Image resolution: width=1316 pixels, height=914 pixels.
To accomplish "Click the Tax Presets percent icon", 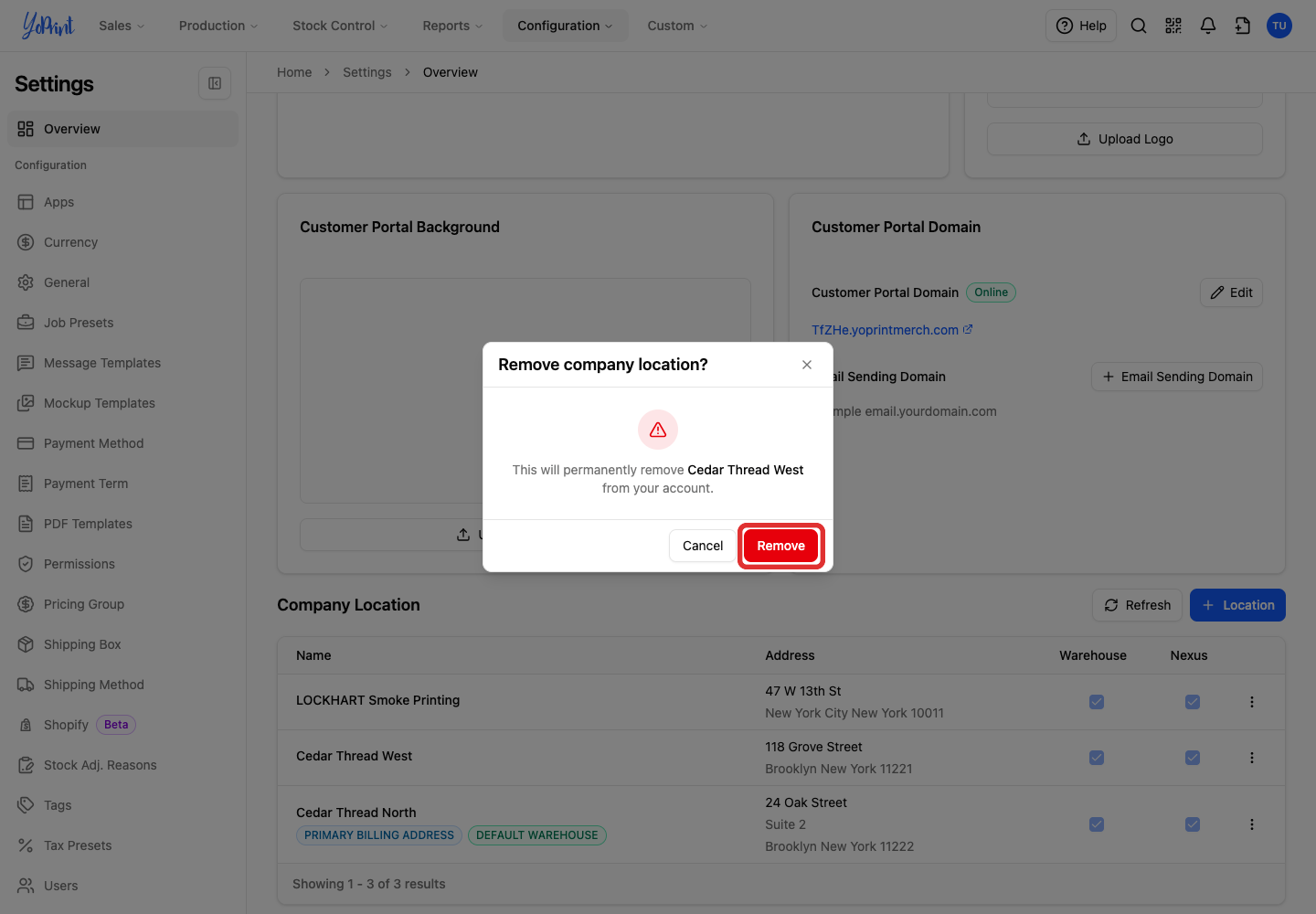I will (26, 845).
